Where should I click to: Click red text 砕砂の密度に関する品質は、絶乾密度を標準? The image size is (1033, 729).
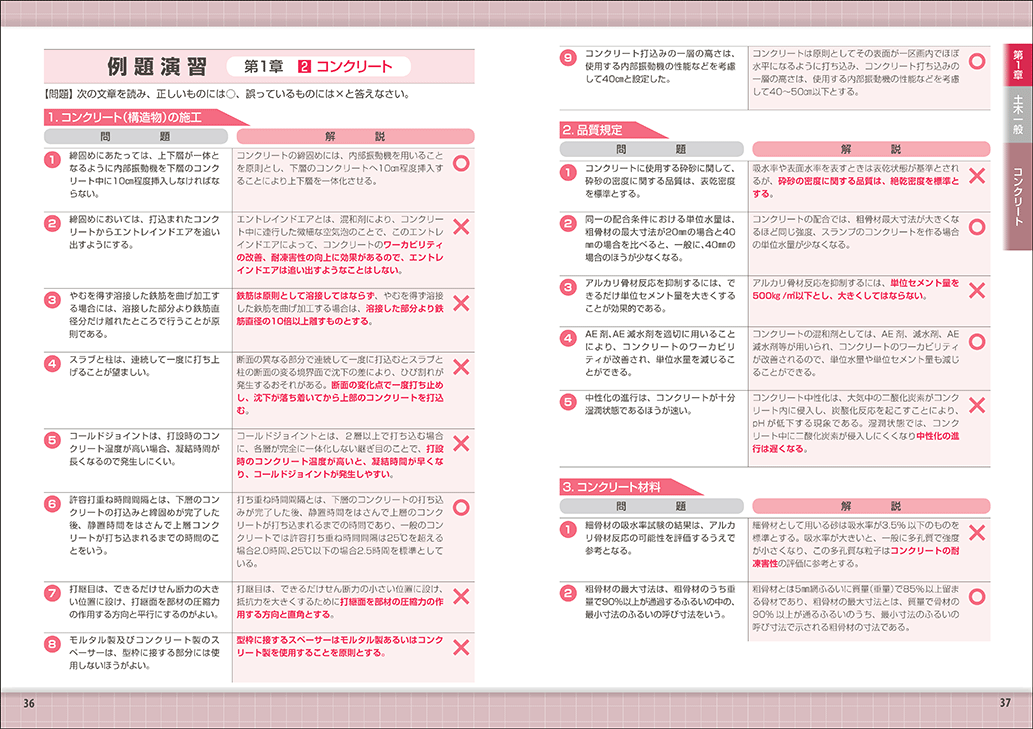(x=856, y=187)
